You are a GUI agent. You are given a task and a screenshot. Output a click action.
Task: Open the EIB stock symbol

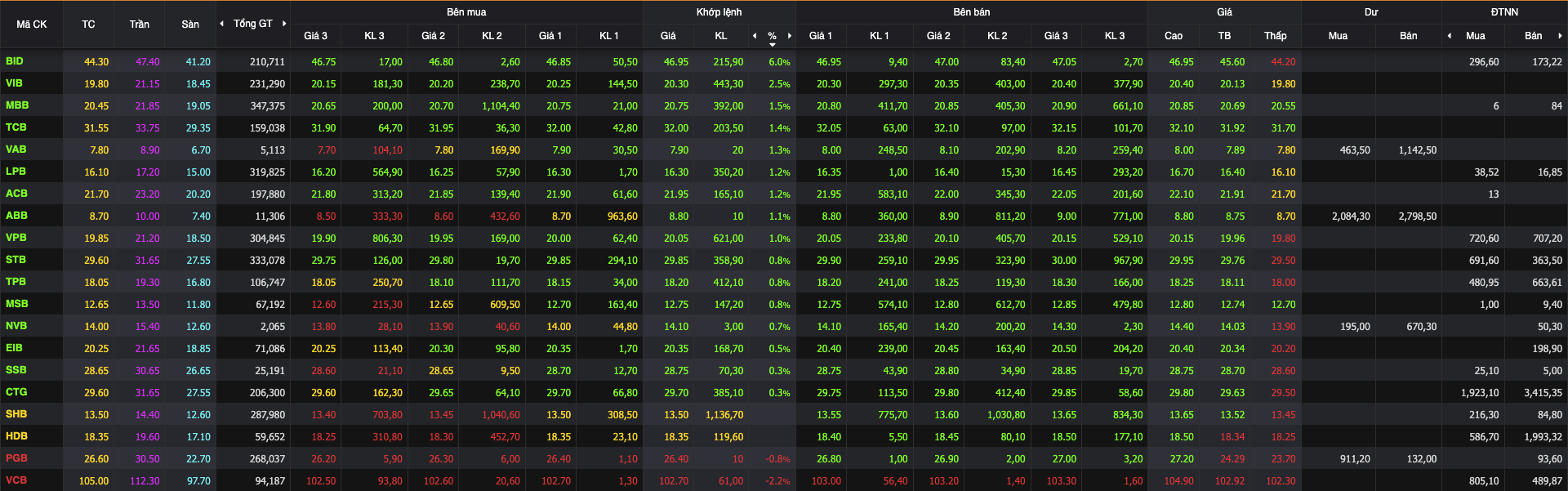point(14,348)
